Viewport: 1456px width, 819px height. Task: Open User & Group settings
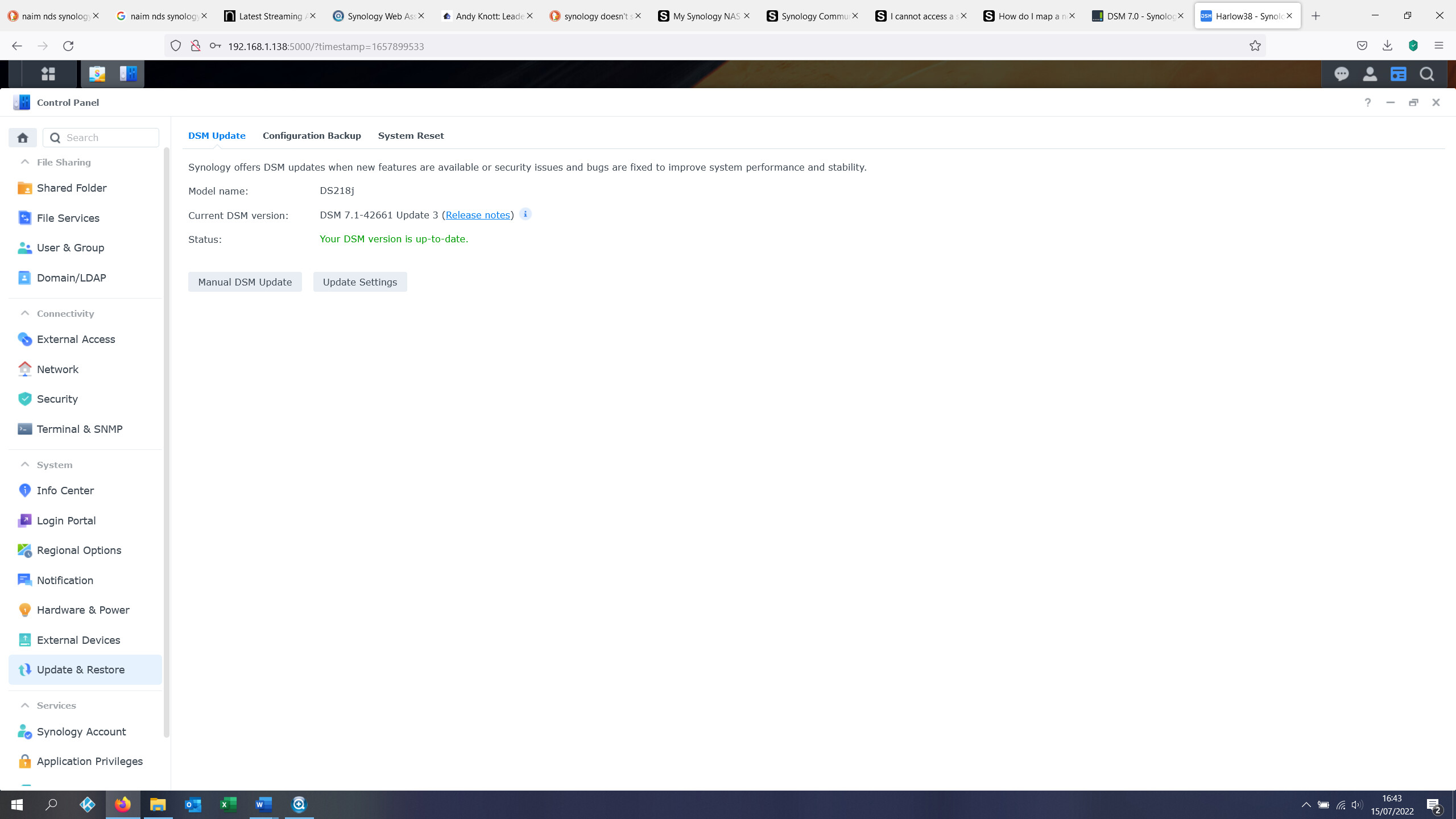85,247
